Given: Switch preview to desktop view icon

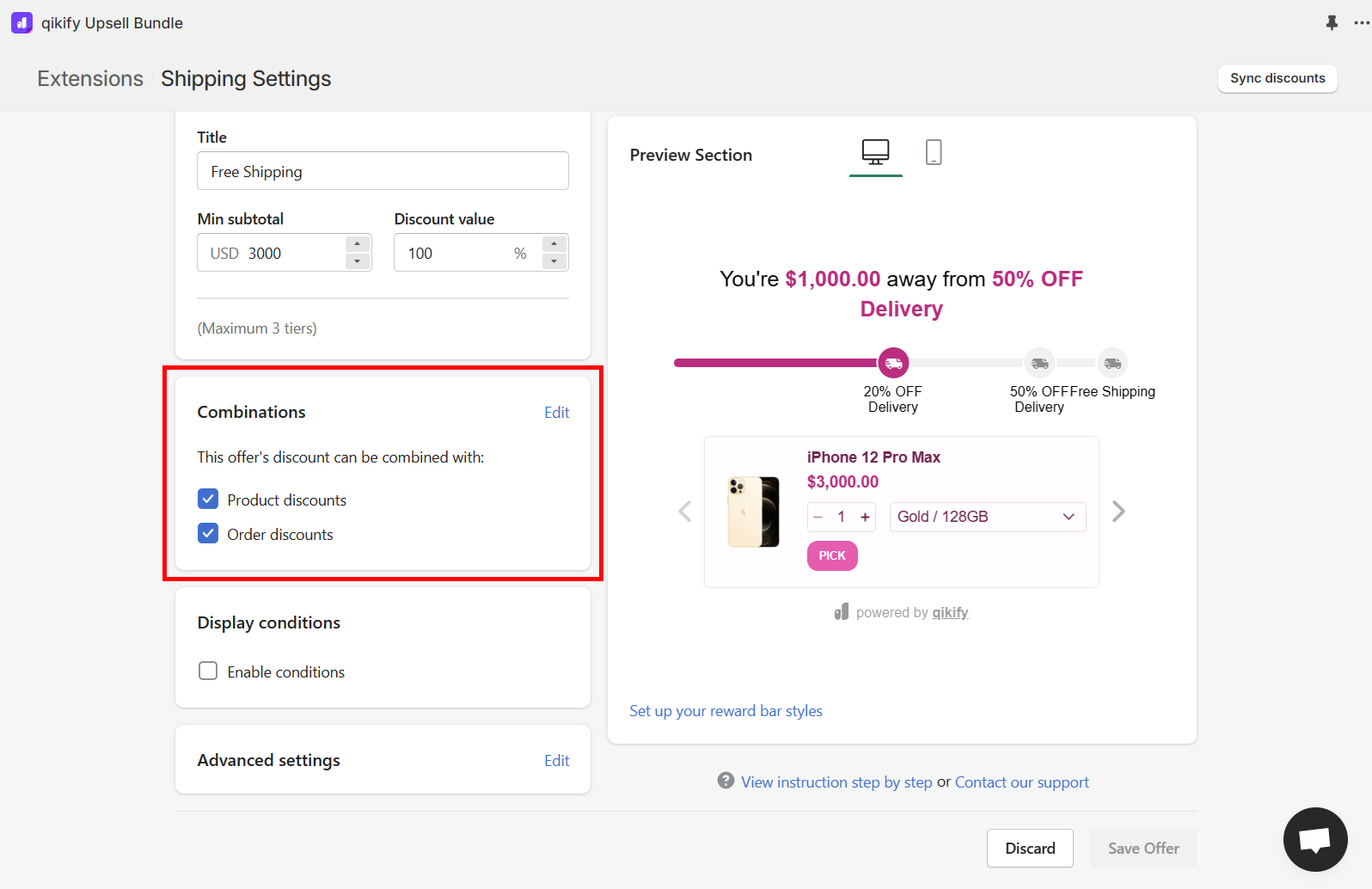Looking at the screenshot, I should [x=875, y=152].
